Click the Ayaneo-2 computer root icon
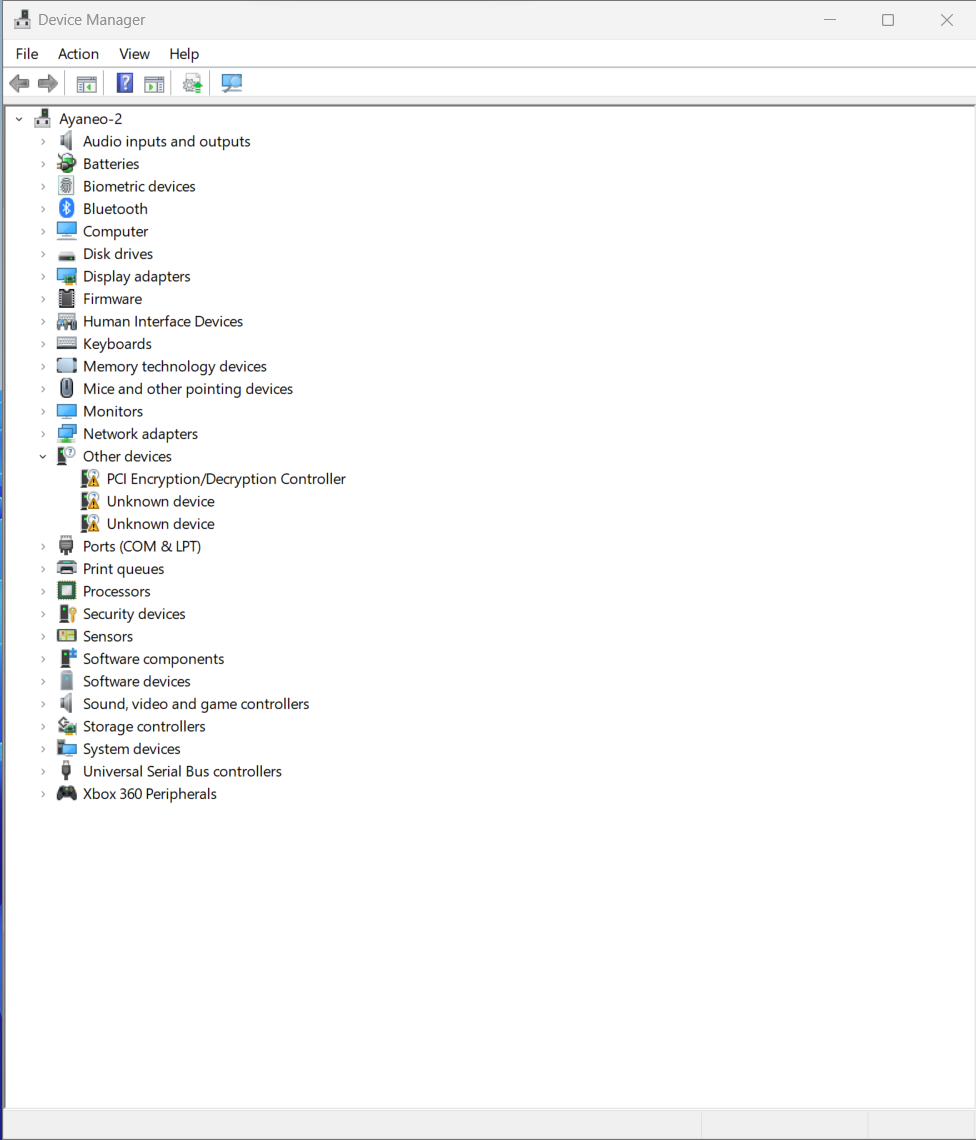976x1140 pixels. click(x=43, y=119)
